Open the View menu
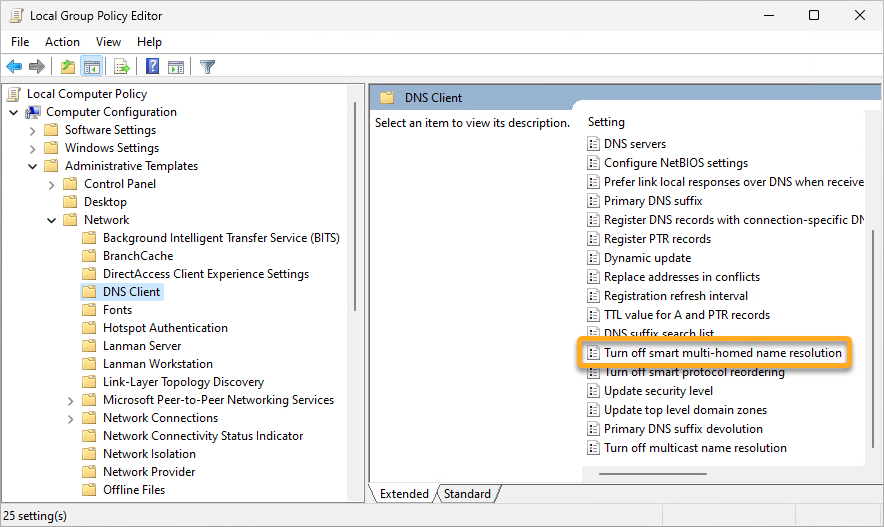 coord(108,42)
